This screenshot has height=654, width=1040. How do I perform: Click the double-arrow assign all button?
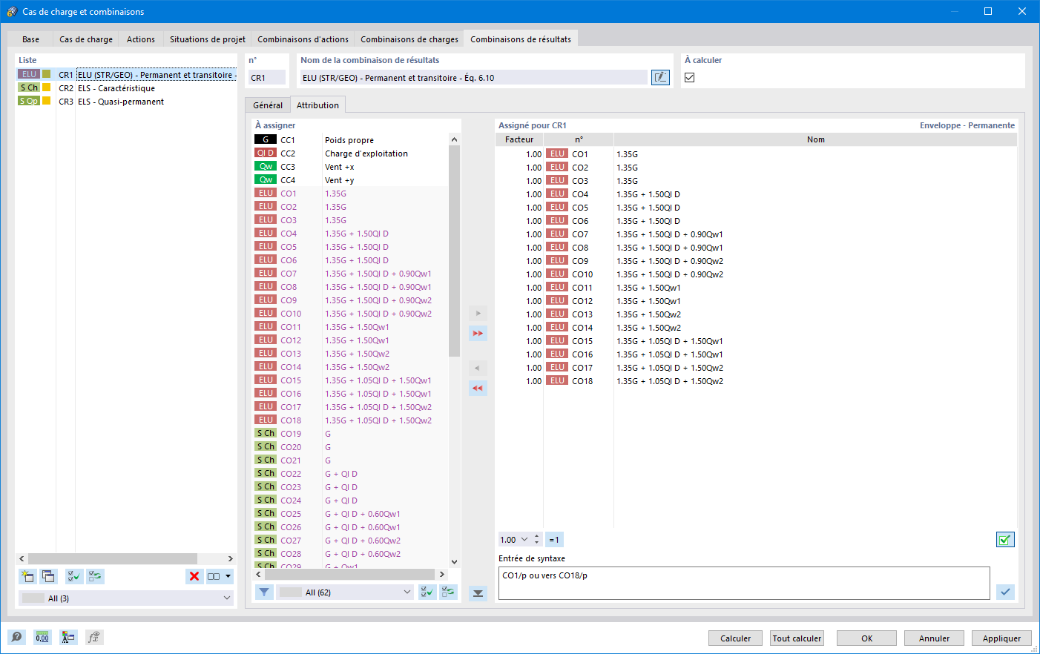tap(478, 333)
